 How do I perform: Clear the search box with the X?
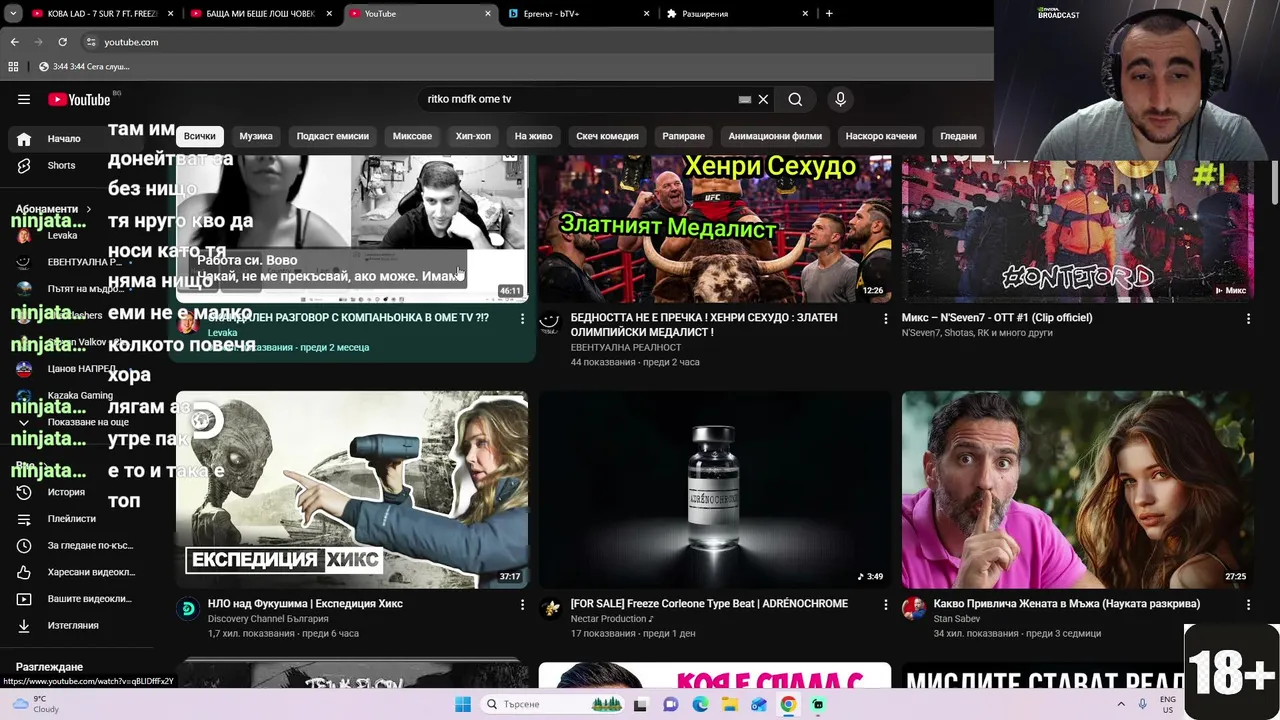point(763,99)
